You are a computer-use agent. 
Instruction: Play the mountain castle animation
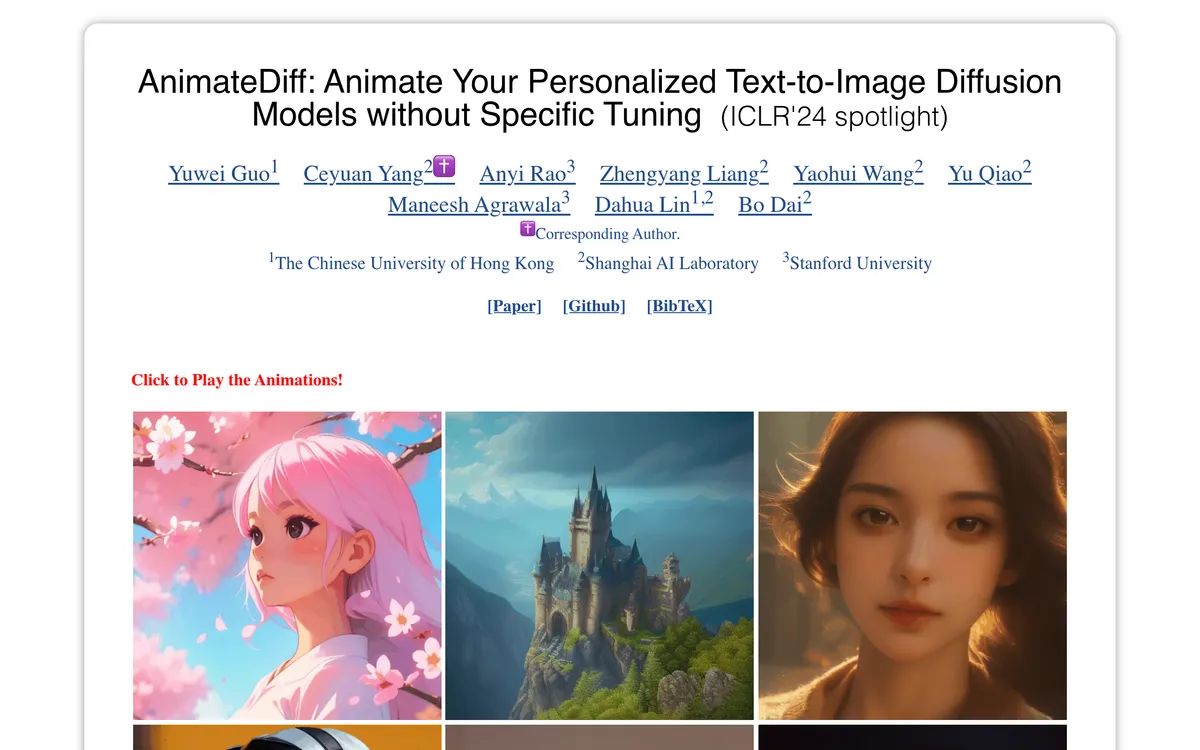tap(599, 566)
